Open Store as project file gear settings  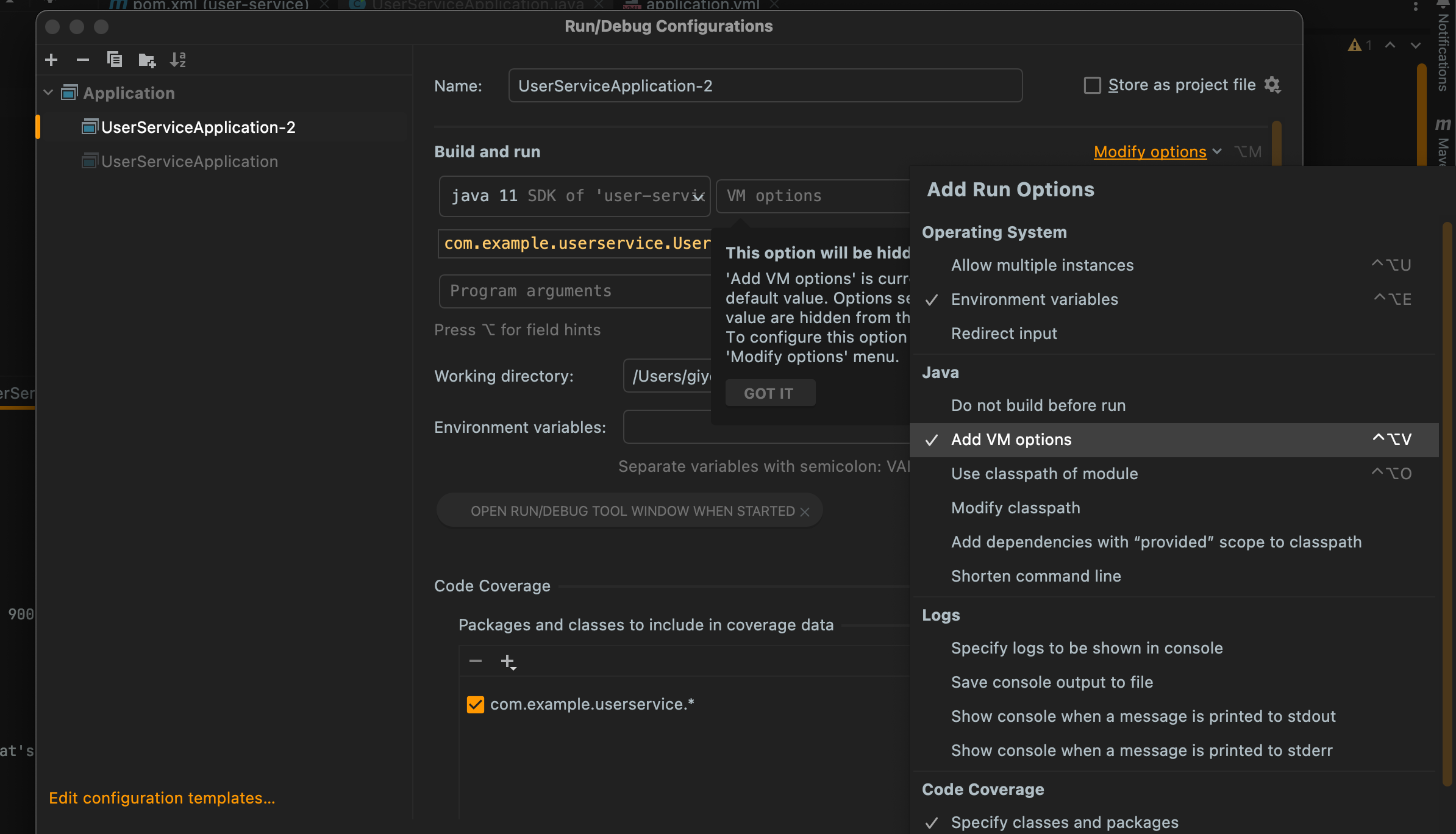point(1272,85)
